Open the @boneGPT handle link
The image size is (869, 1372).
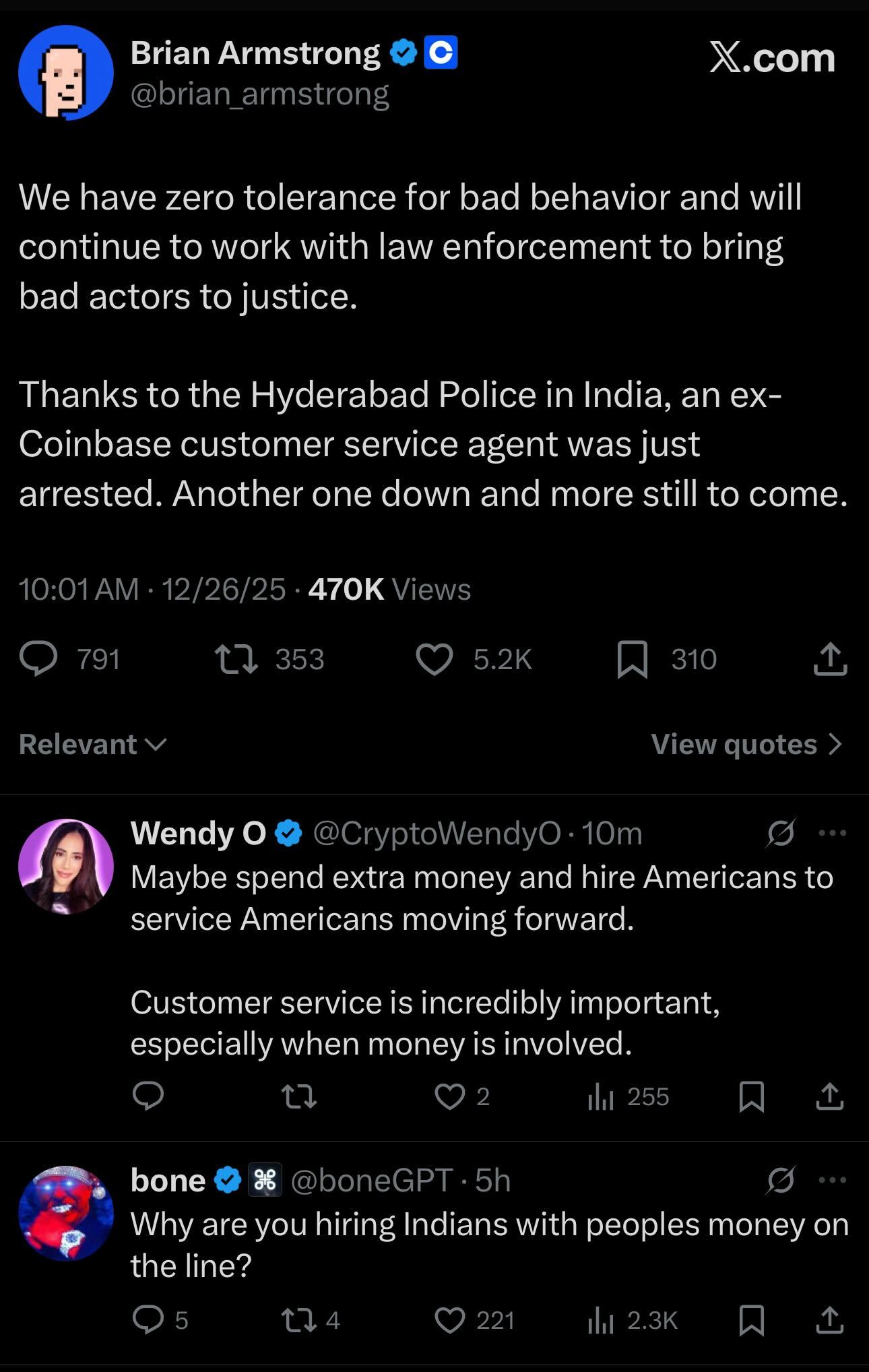(371, 1181)
